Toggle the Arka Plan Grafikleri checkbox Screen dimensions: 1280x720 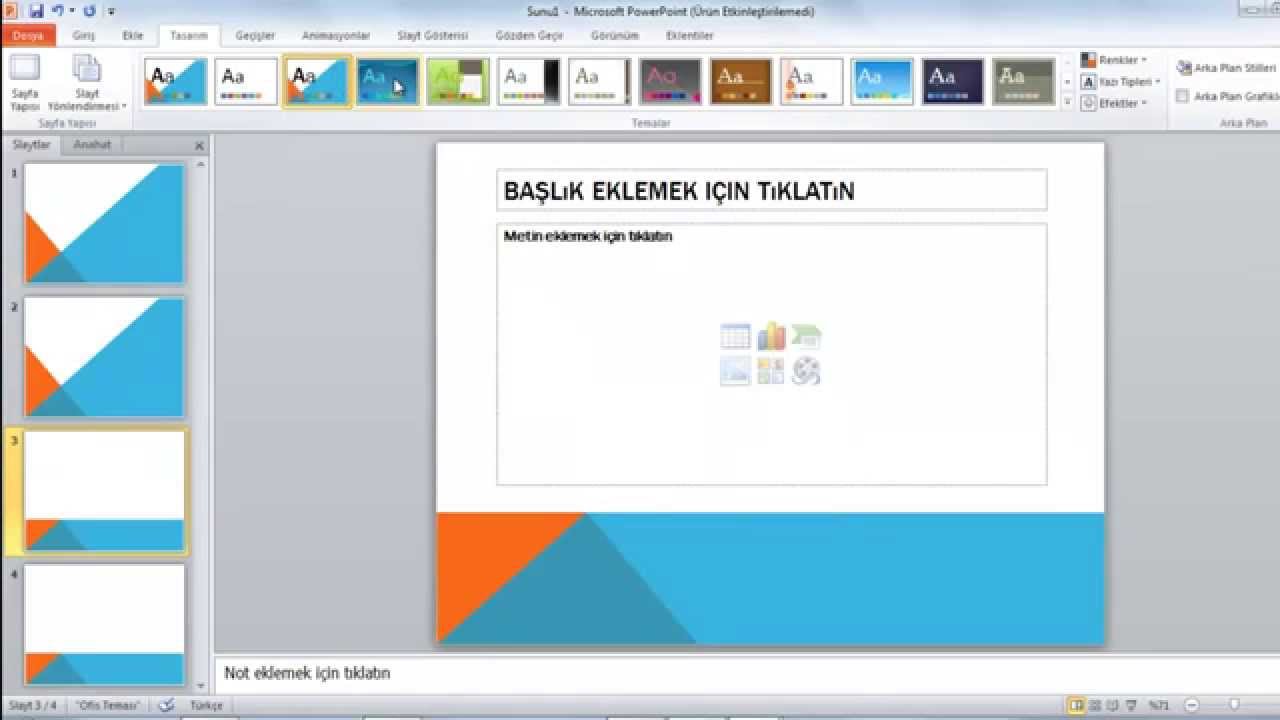1183,97
